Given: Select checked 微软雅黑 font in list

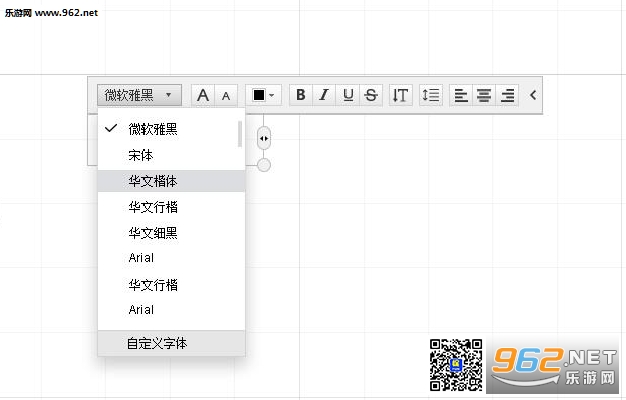Looking at the screenshot, I should 171,129.
